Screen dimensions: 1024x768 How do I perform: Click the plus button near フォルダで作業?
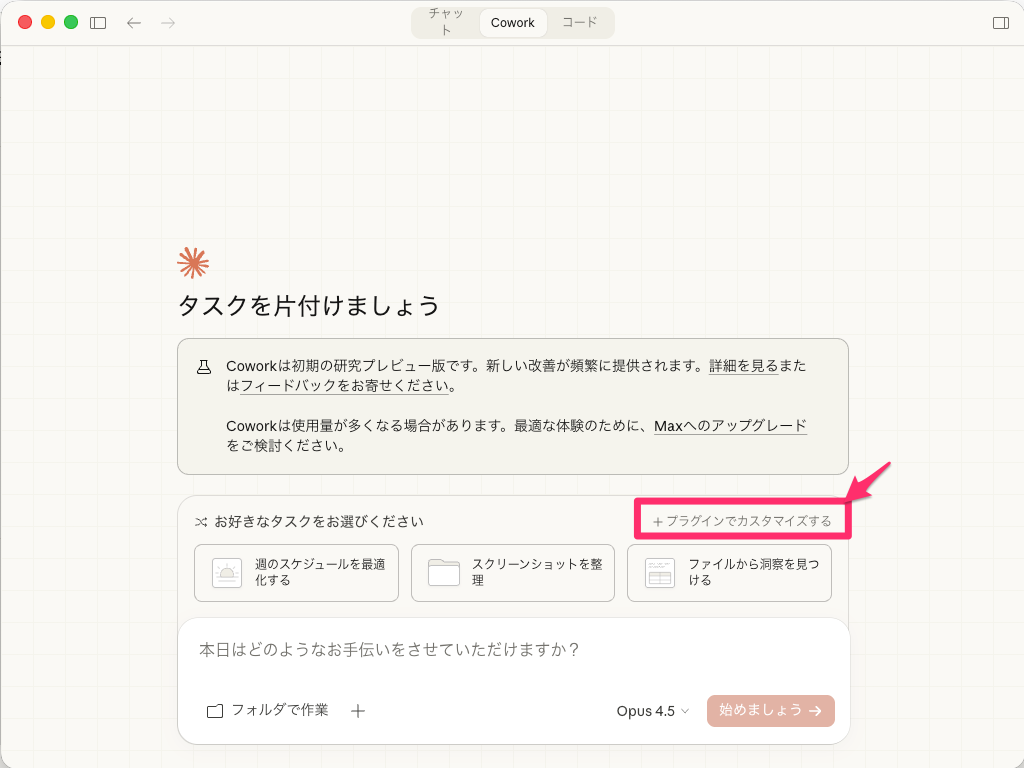pos(358,711)
